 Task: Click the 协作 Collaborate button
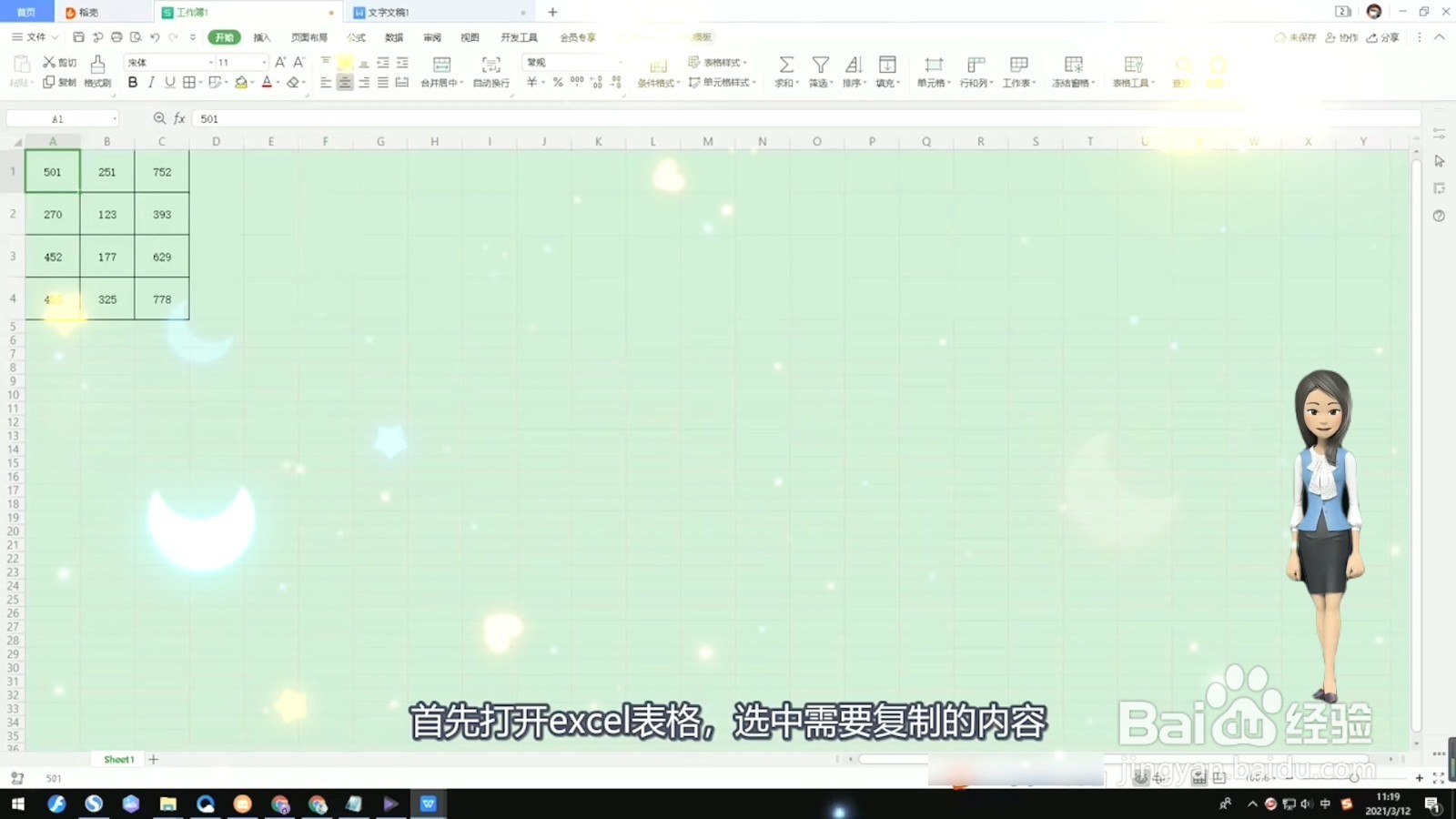[1341, 37]
